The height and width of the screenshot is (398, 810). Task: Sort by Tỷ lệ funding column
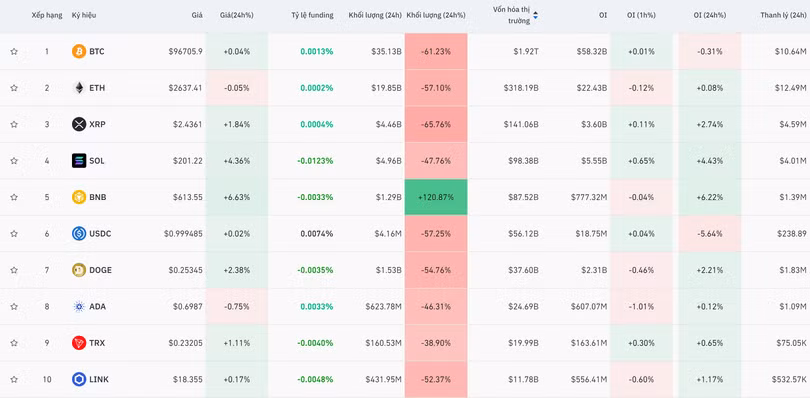tap(312, 16)
